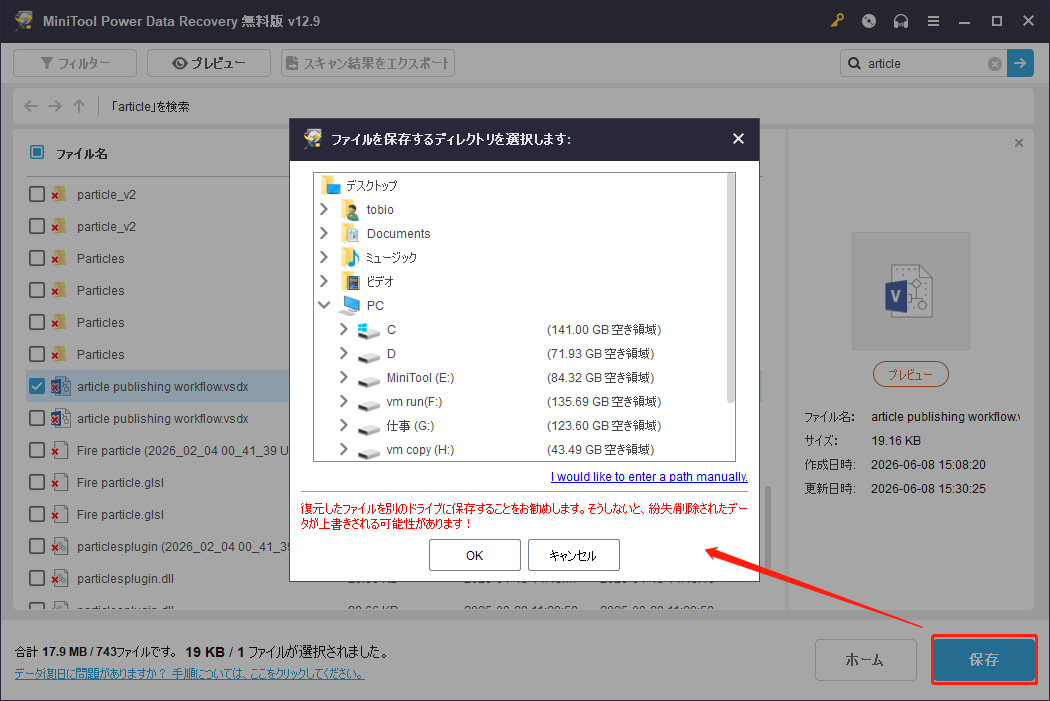The height and width of the screenshot is (701, 1050).
Task: Check second article publishing workflow.vsdx checkbox
Action: coord(37,418)
